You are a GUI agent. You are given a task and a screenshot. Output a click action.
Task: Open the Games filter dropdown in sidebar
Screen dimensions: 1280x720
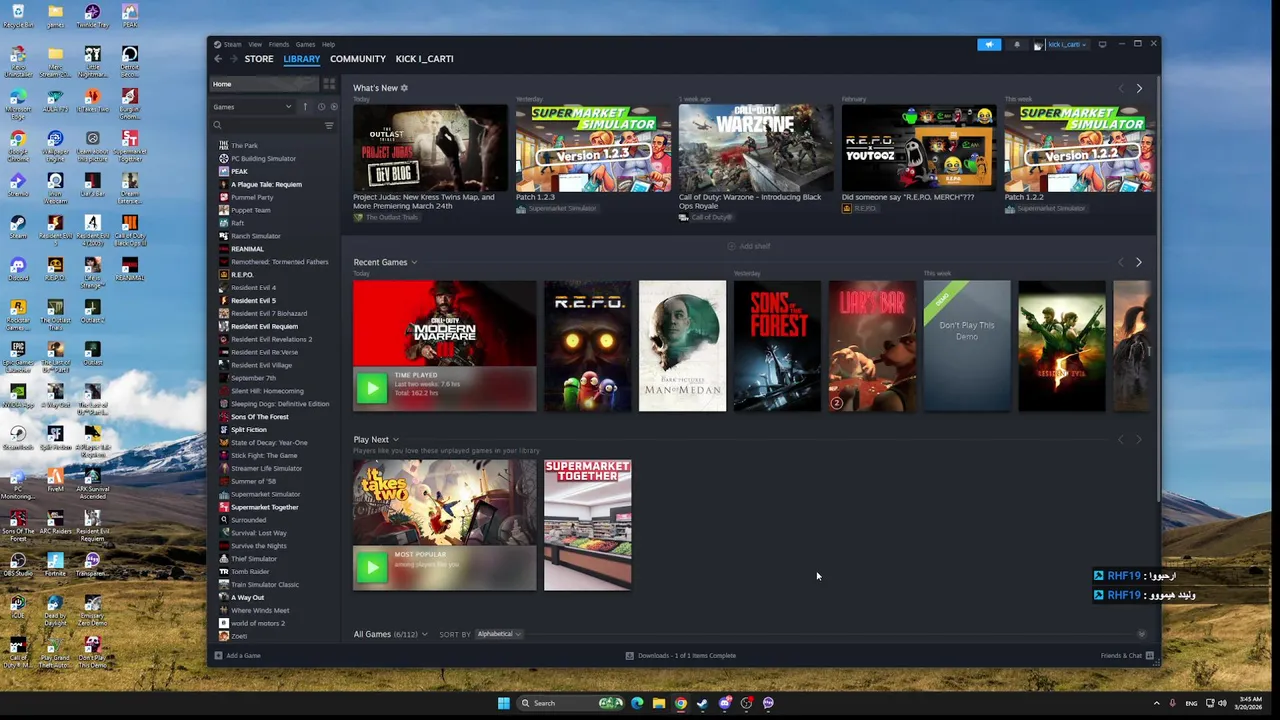tap(253, 107)
